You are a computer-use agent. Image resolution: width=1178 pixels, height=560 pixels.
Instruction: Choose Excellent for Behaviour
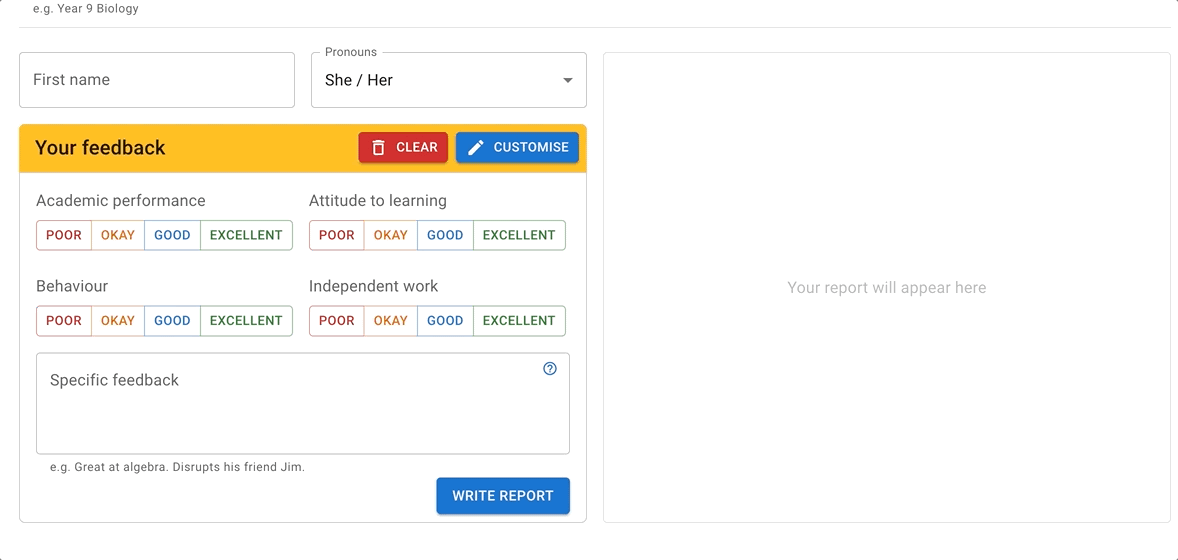pyautogui.click(x=246, y=321)
